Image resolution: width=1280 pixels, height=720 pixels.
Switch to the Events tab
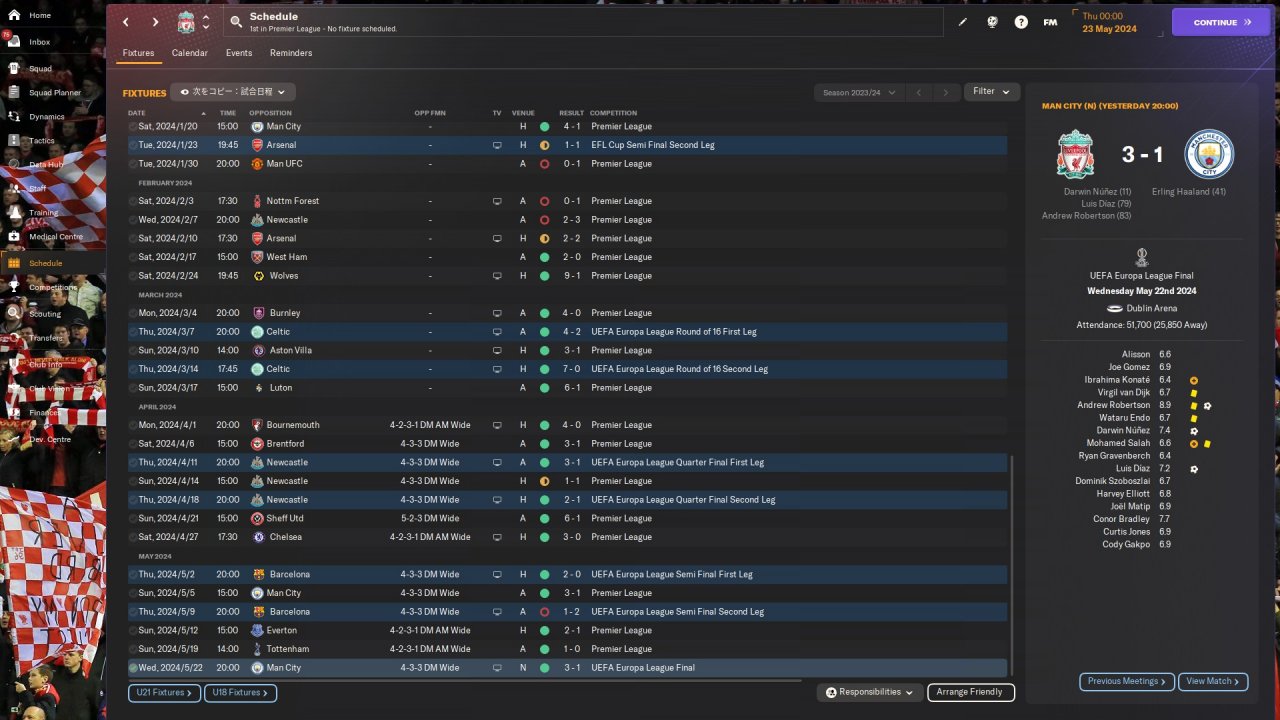(x=239, y=53)
